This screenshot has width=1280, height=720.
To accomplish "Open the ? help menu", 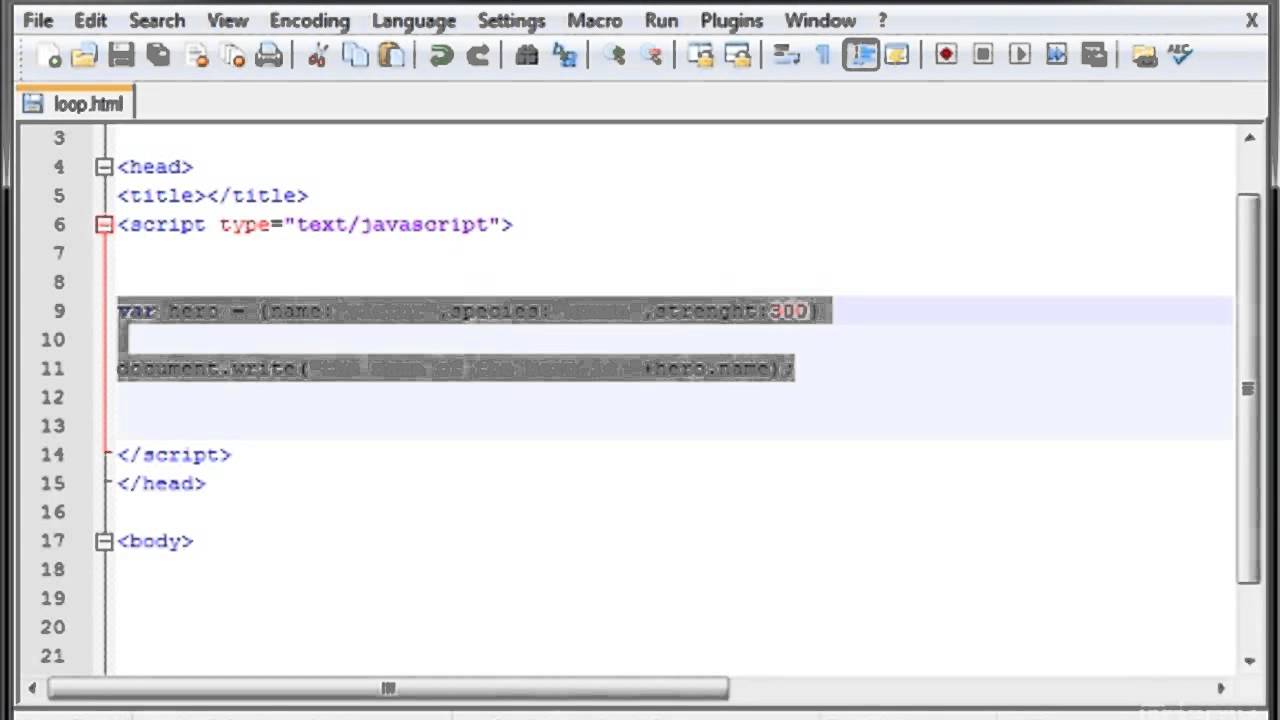I will pos(883,20).
